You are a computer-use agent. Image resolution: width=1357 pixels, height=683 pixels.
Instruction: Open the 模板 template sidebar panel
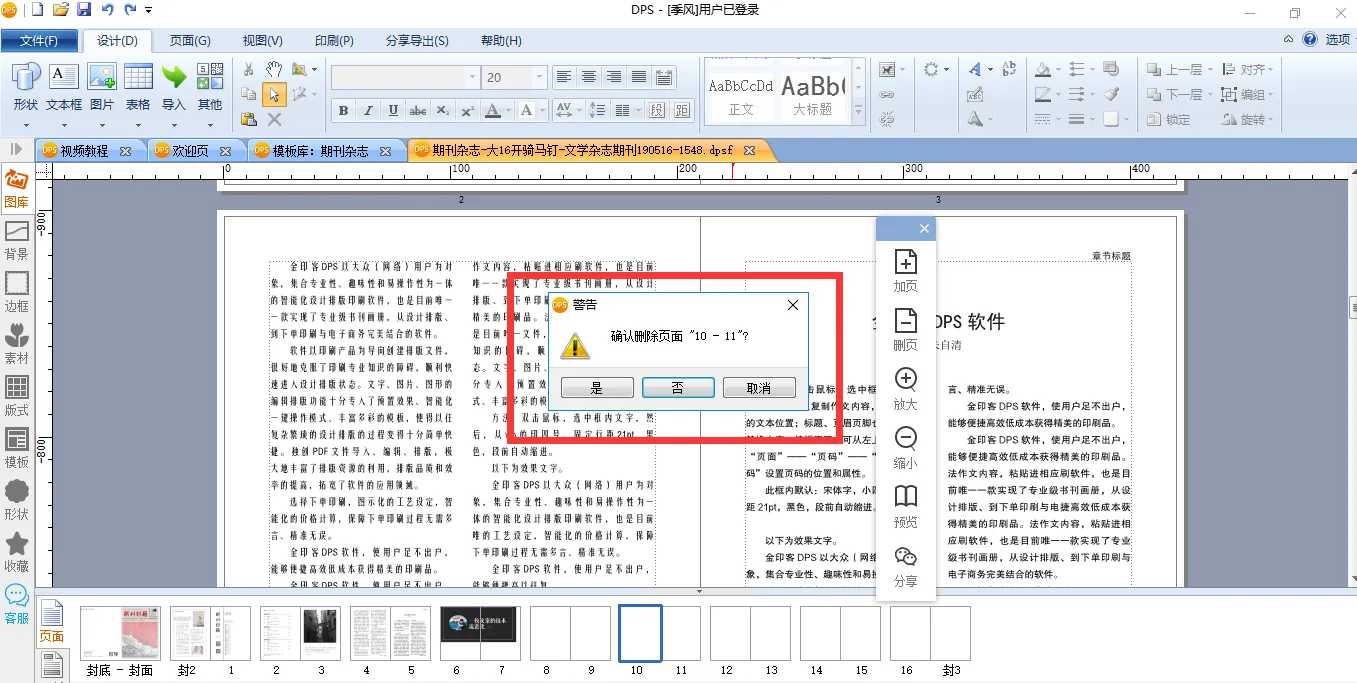coord(16,449)
